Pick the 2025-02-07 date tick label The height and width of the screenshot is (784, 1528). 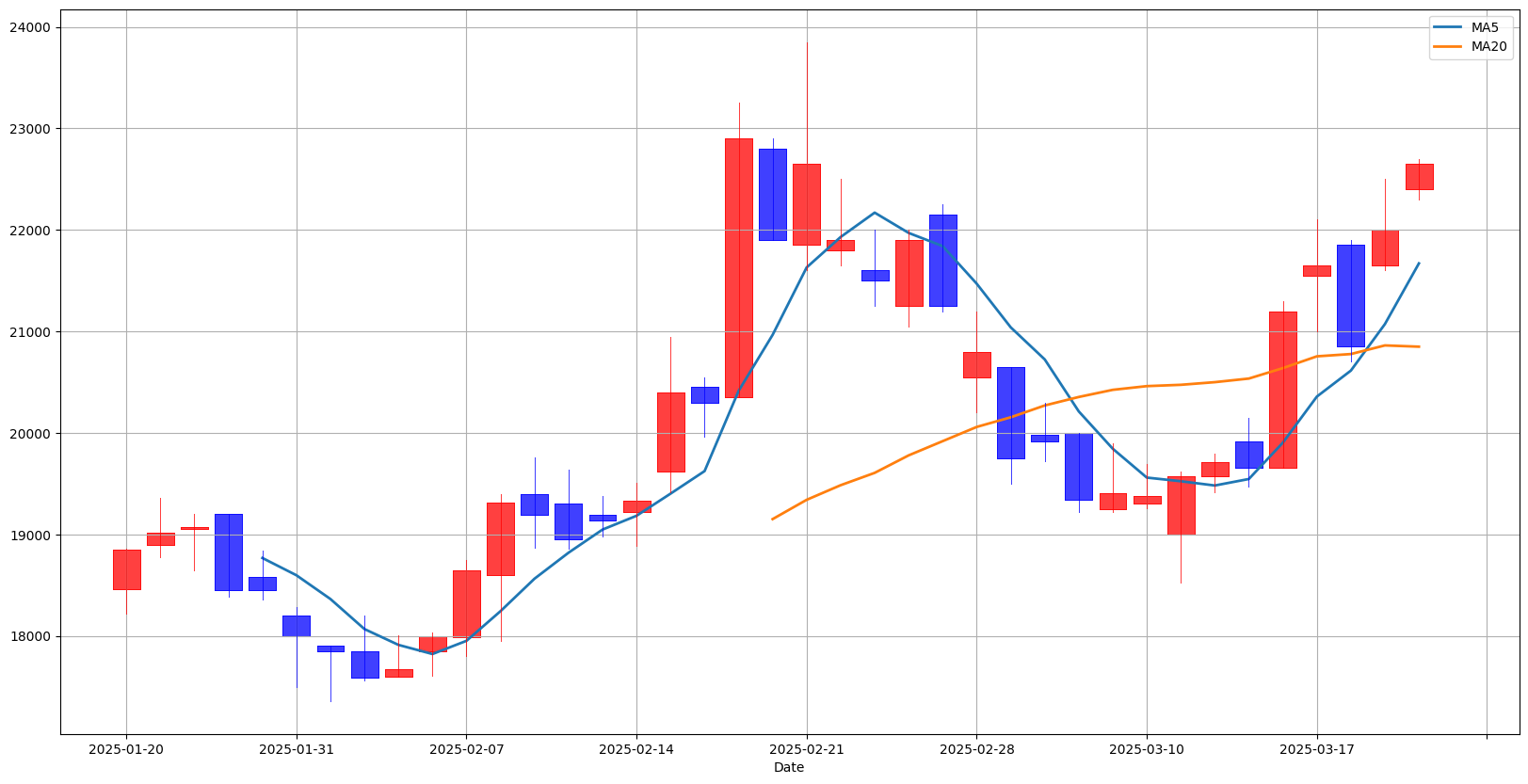466,749
